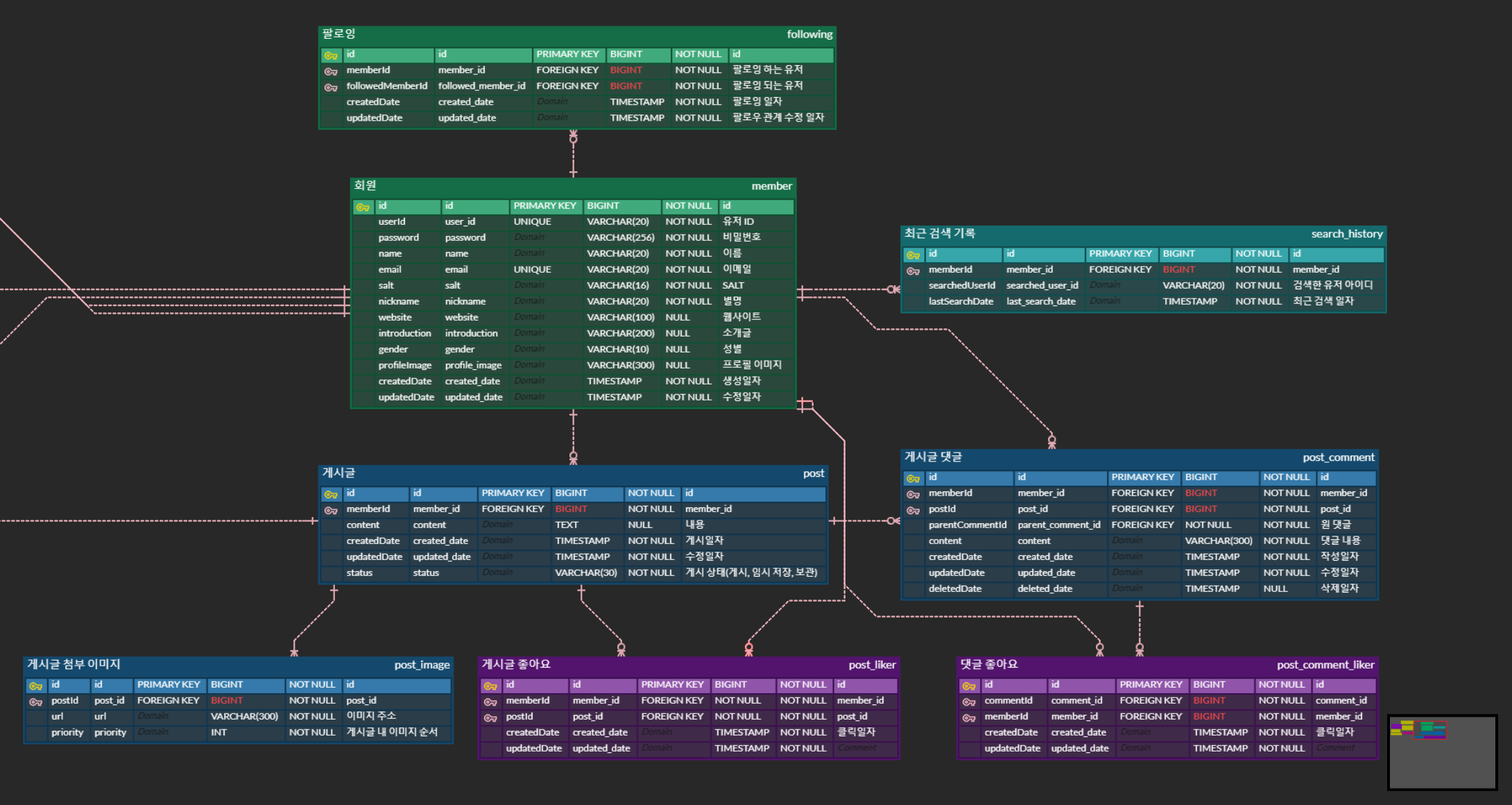Click the yellow key icon in member table
Viewport: 1512px width, 805px height.
tap(362, 207)
